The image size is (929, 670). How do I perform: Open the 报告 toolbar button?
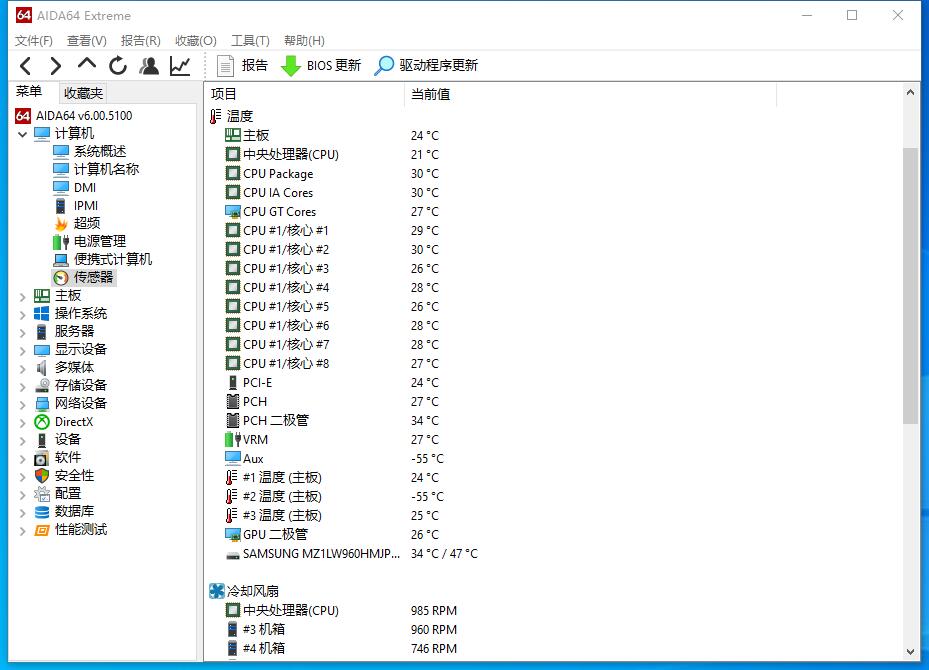242,66
